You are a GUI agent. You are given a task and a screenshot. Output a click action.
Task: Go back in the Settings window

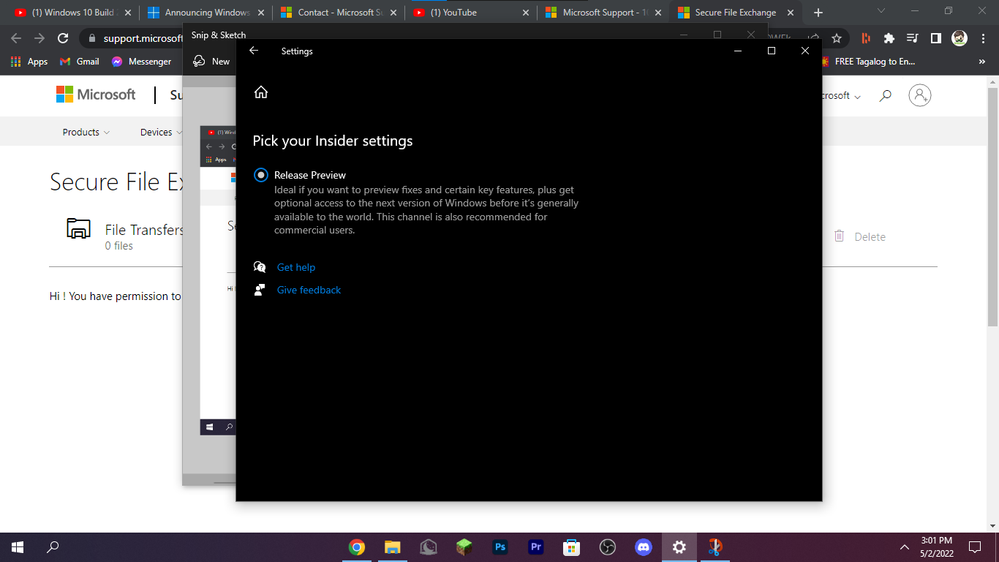pyautogui.click(x=254, y=51)
